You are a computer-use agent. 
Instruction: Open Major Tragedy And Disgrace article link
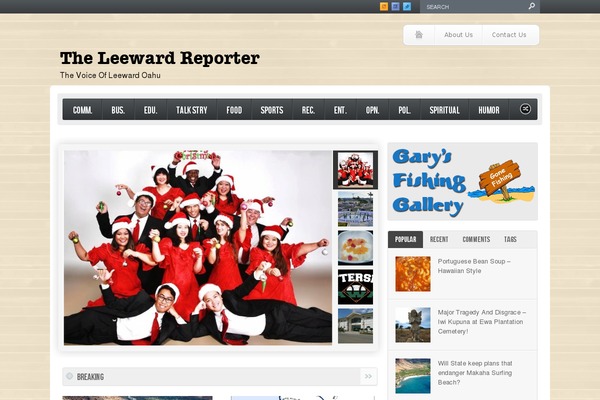click(482, 322)
